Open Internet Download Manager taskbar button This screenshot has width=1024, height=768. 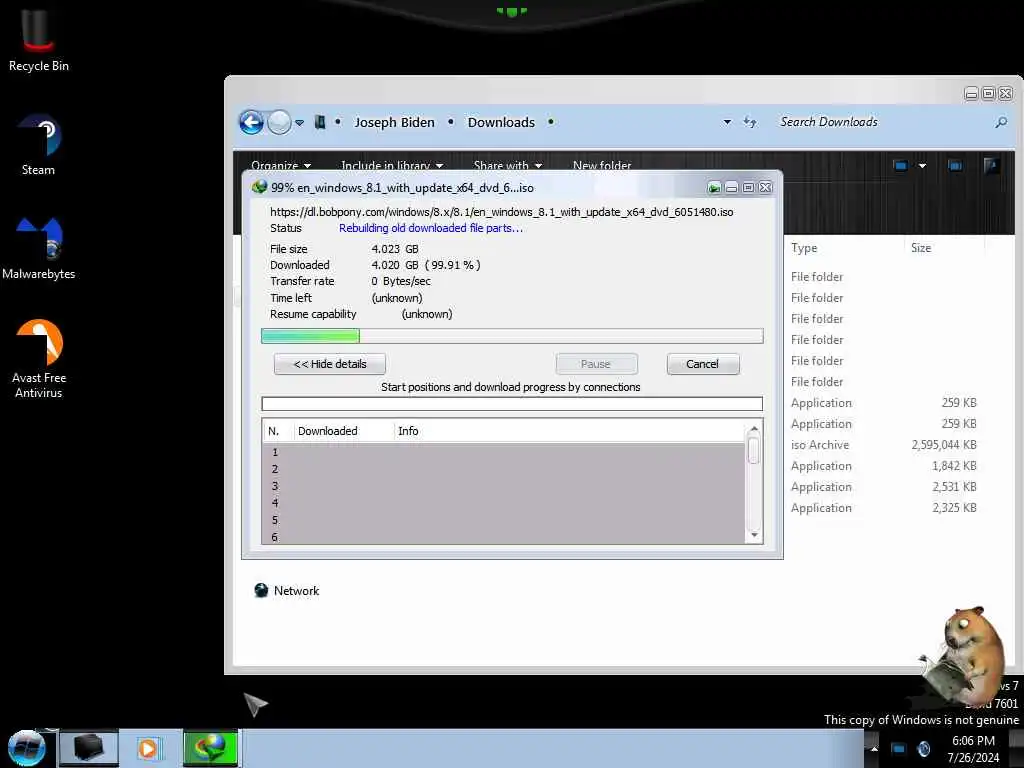[210, 748]
